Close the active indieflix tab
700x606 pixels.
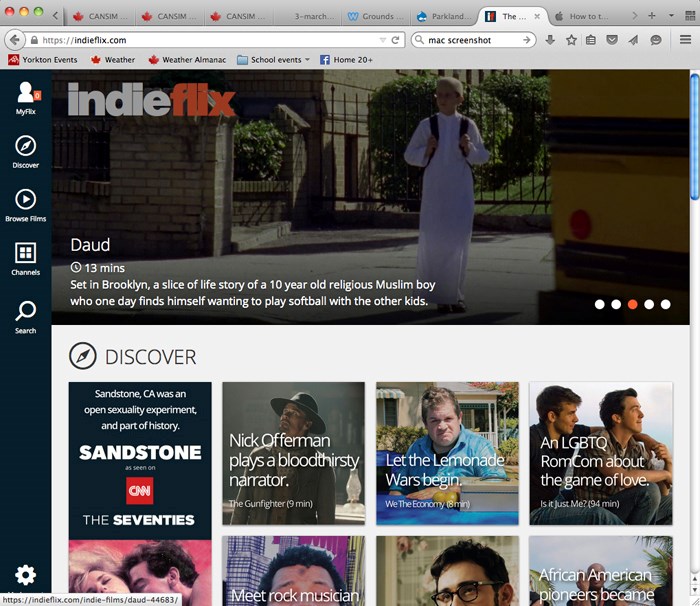click(x=537, y=16)
